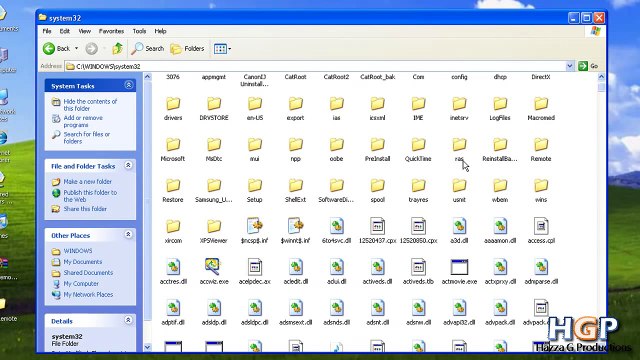Collapse the Details panel
The image size is (640, 360).
pyautogui.click(x=128, y=320)
